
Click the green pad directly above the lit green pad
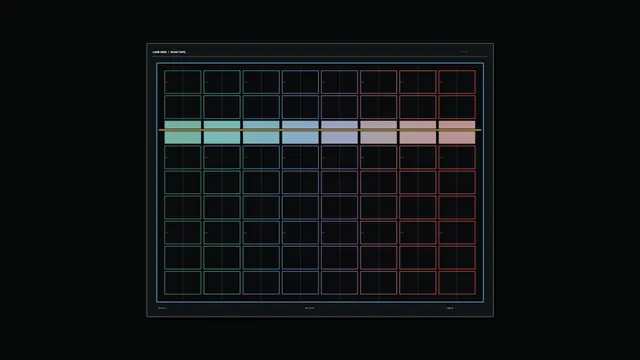click(183, 107)
